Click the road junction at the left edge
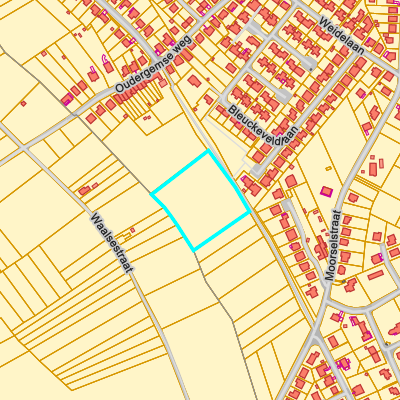 pos(24,147)
